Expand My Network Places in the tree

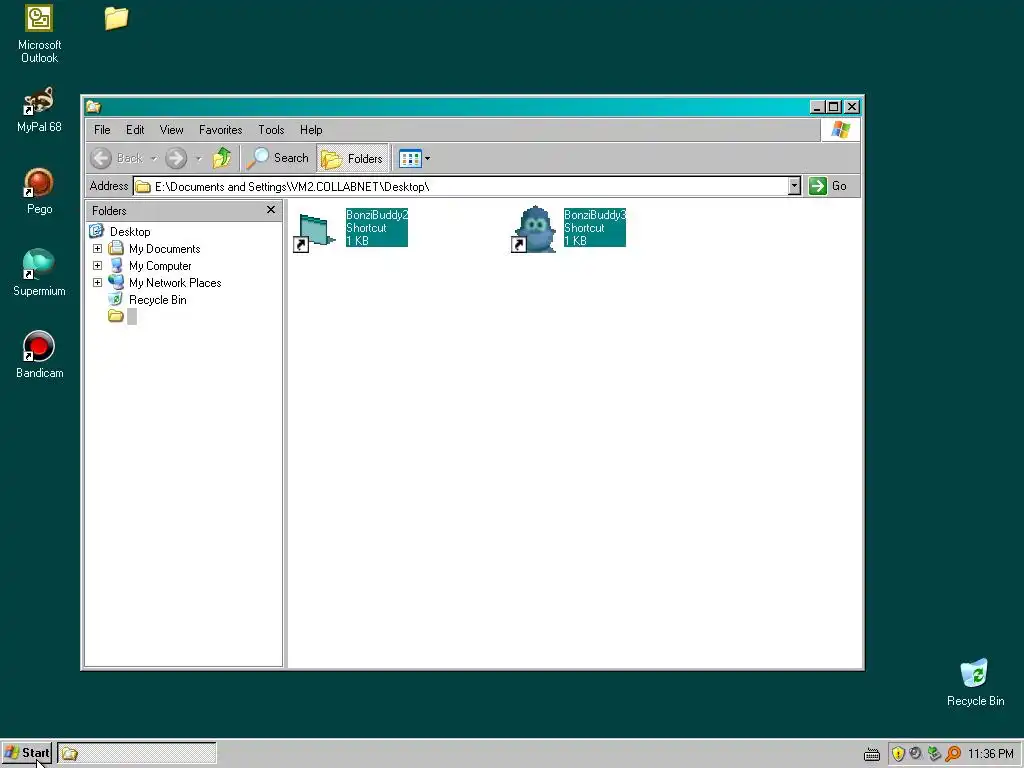click(97, 283)
